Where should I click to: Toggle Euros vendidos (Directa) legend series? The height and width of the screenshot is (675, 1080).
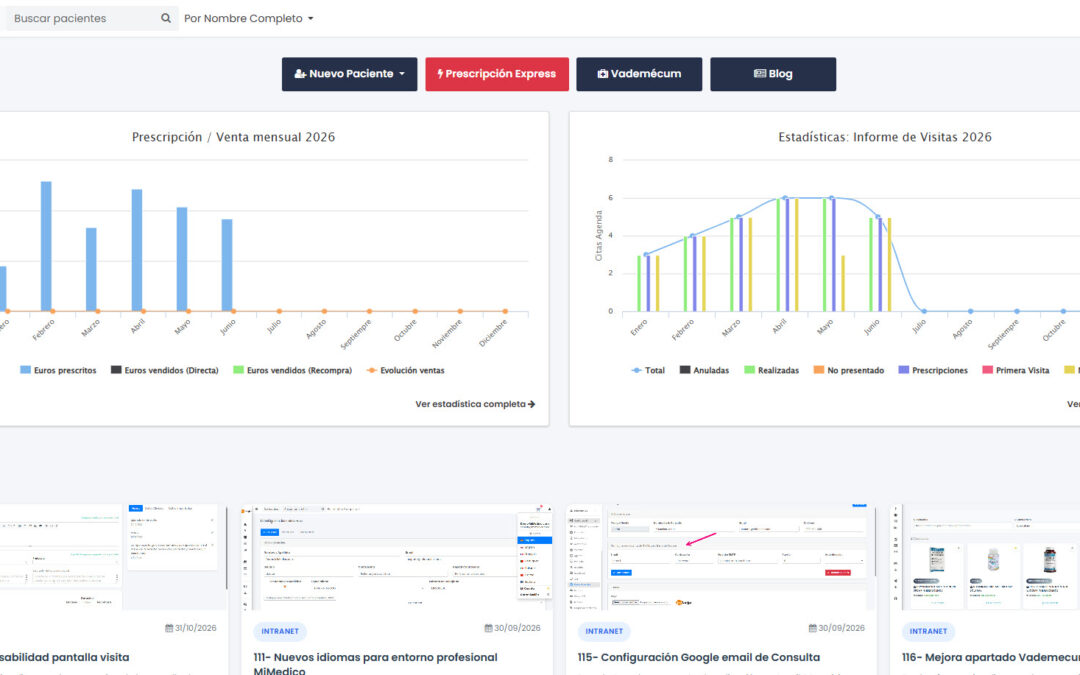click(x=165, y=370)
